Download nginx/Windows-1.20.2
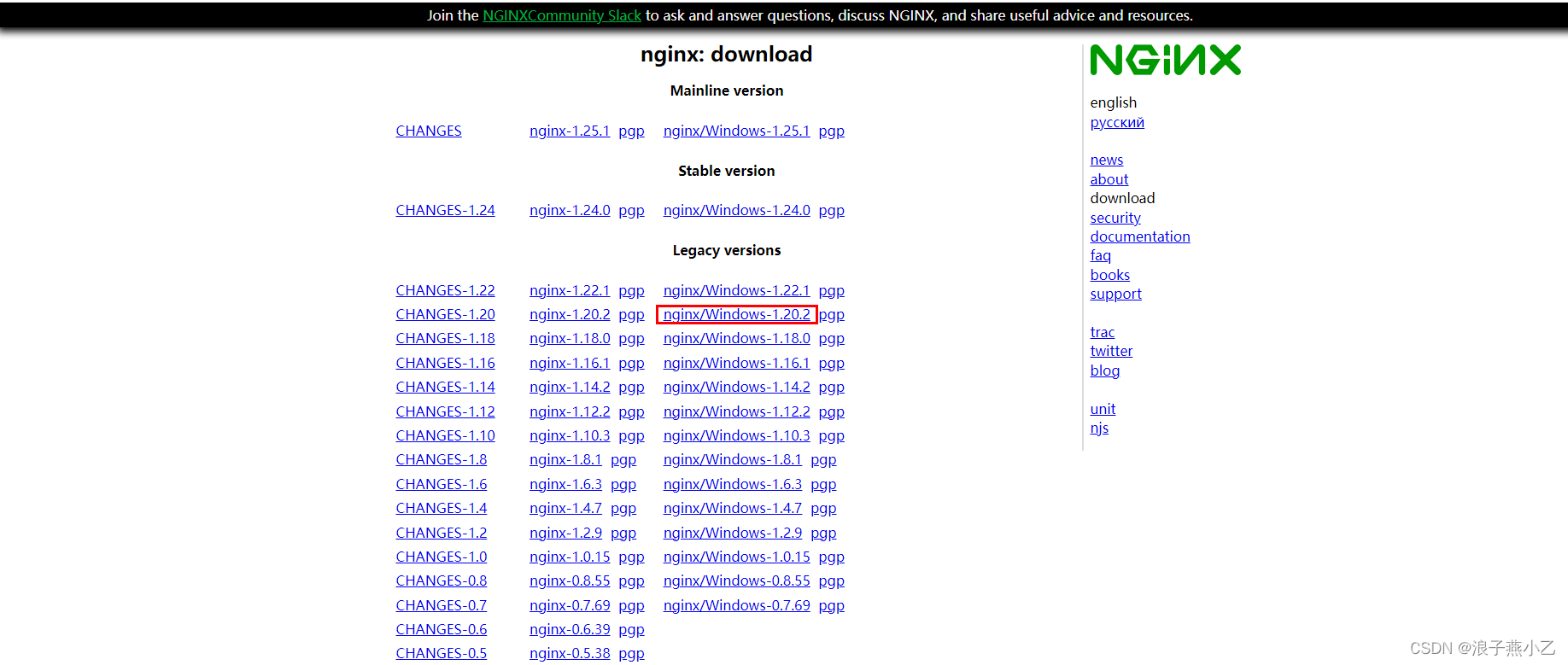The height and width of the screenshot is (665, 1568). (736, 314)
